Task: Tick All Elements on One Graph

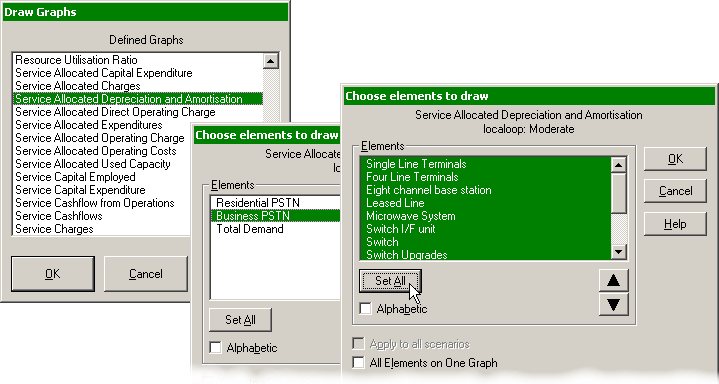Action: [x=359, y=362]
